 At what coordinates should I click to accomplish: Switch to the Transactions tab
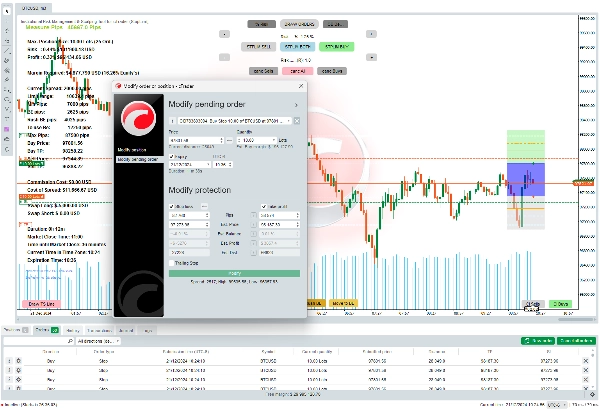[99, 331]
